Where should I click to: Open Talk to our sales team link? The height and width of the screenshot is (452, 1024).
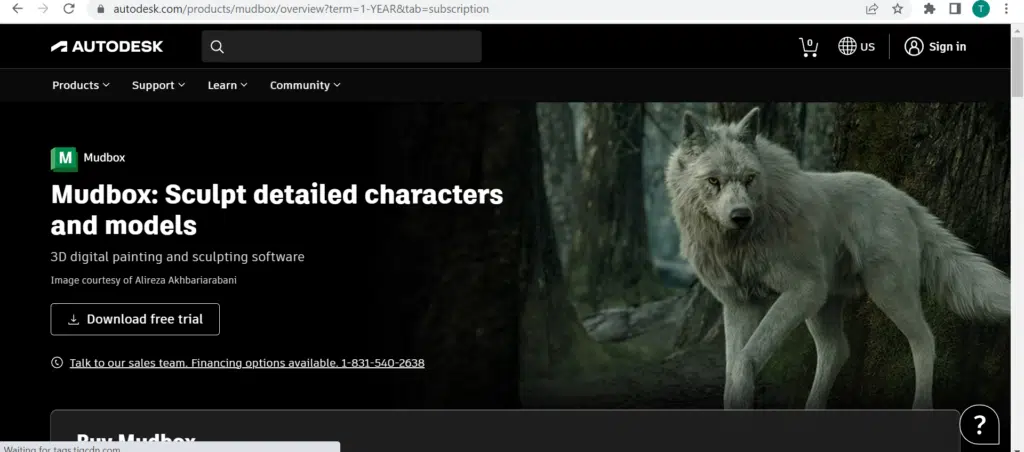point(247,363)
